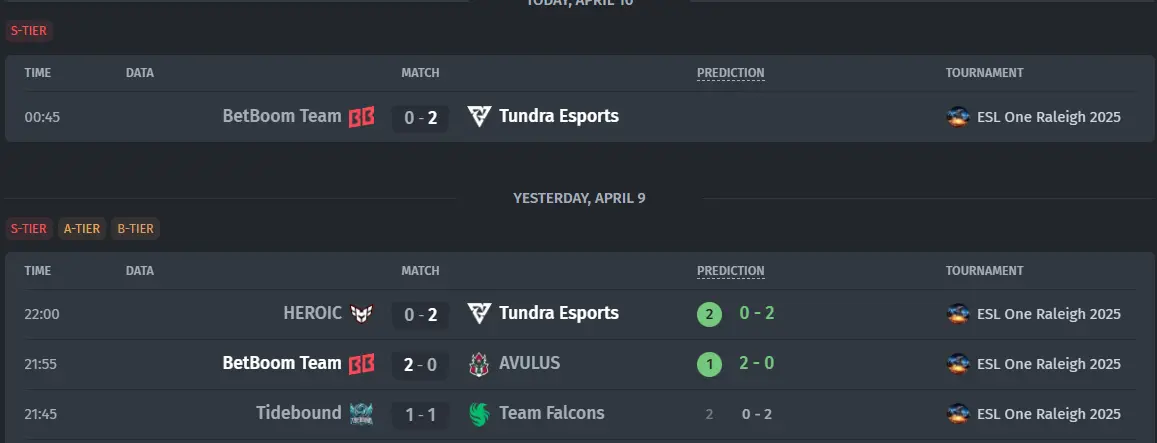Click the Team Falcons green logo
1157x443 pixels.
(480, 413)
